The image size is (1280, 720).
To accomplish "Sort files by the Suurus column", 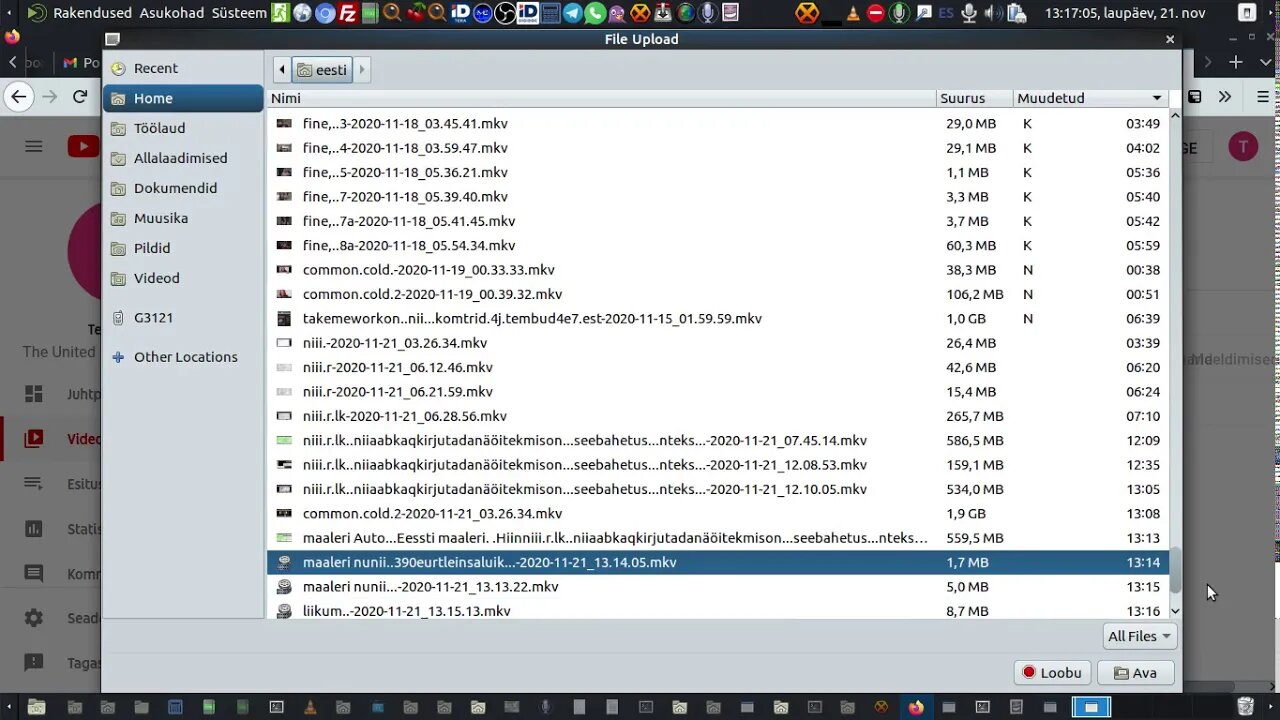I will click(x=974, y=98).
